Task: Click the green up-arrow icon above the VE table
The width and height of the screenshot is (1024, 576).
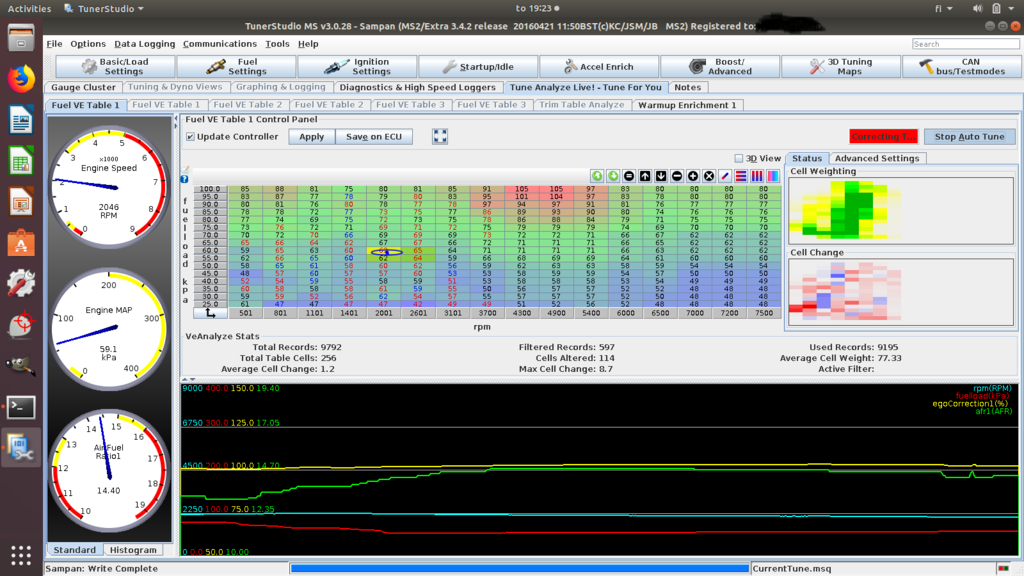Action: click(597, 176)
